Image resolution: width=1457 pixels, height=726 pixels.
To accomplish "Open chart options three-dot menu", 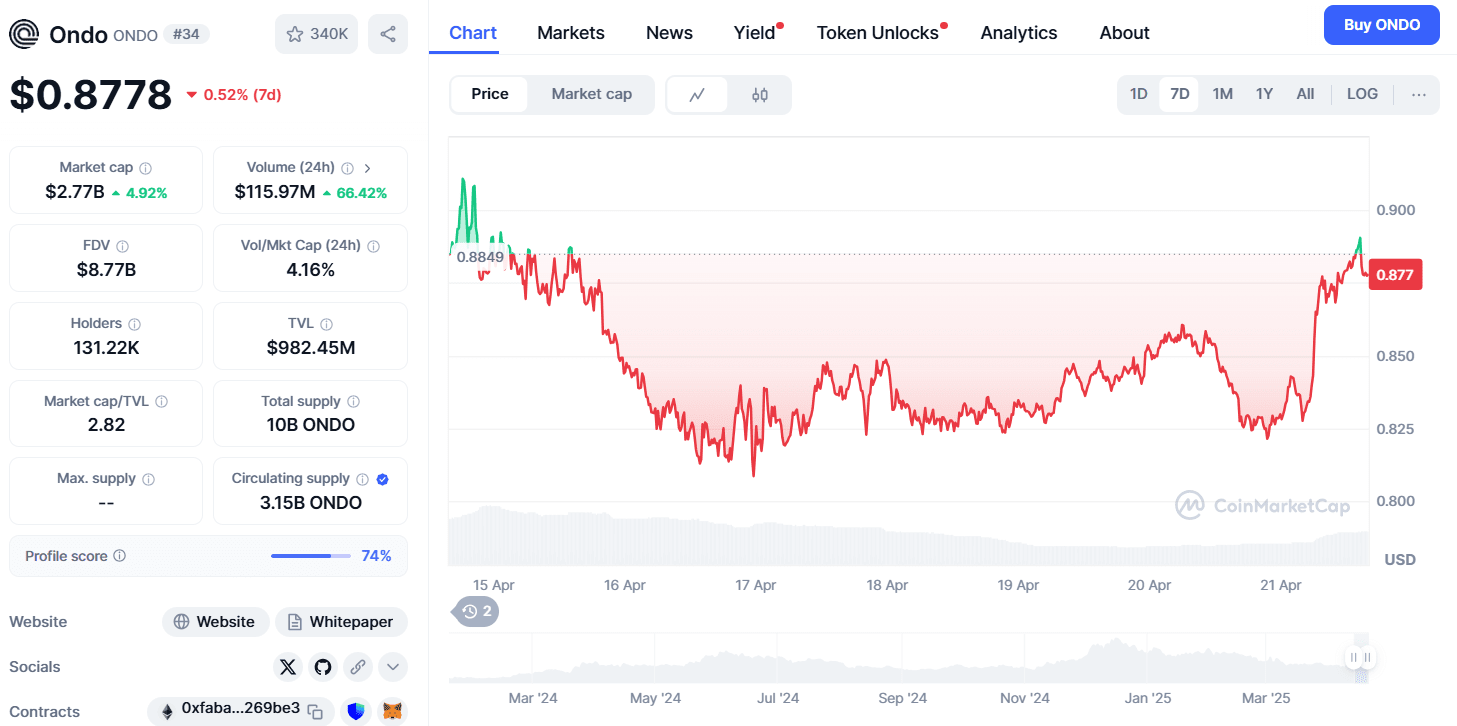I will [1418, 94].
